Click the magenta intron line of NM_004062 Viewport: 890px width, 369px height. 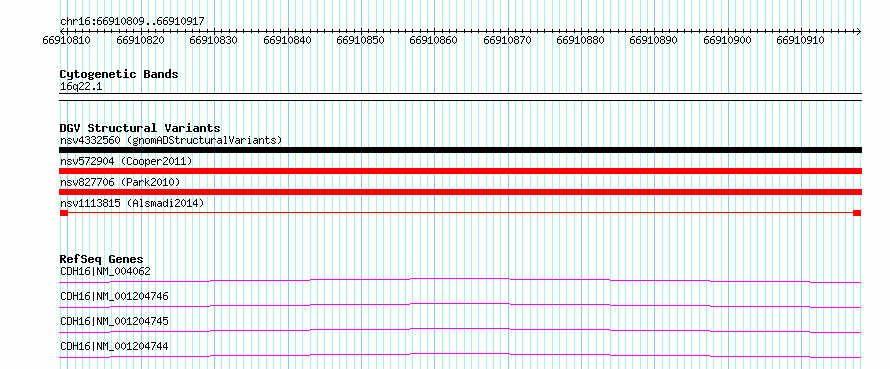coord(460,279)
